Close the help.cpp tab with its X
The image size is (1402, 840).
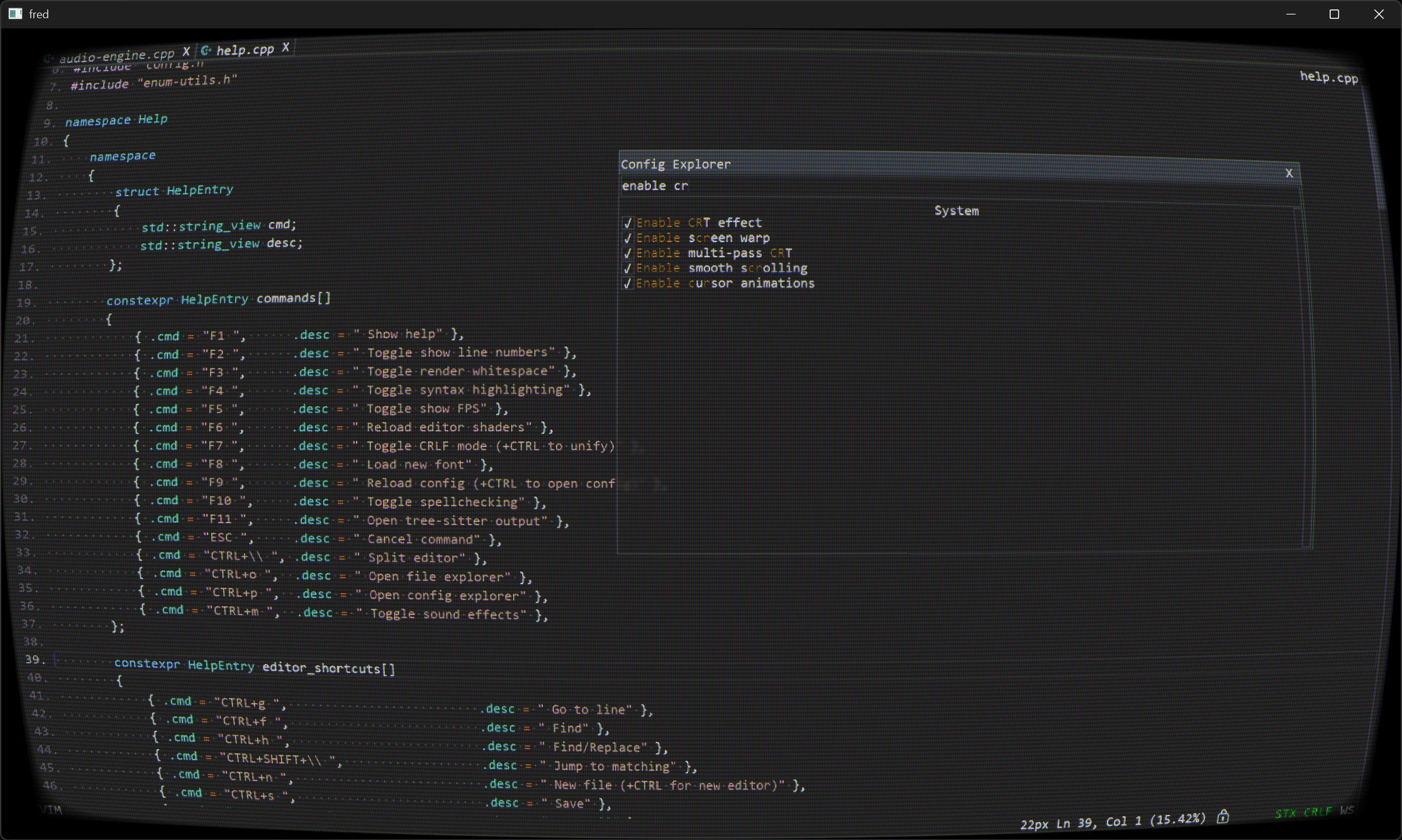tap(286, 47)
